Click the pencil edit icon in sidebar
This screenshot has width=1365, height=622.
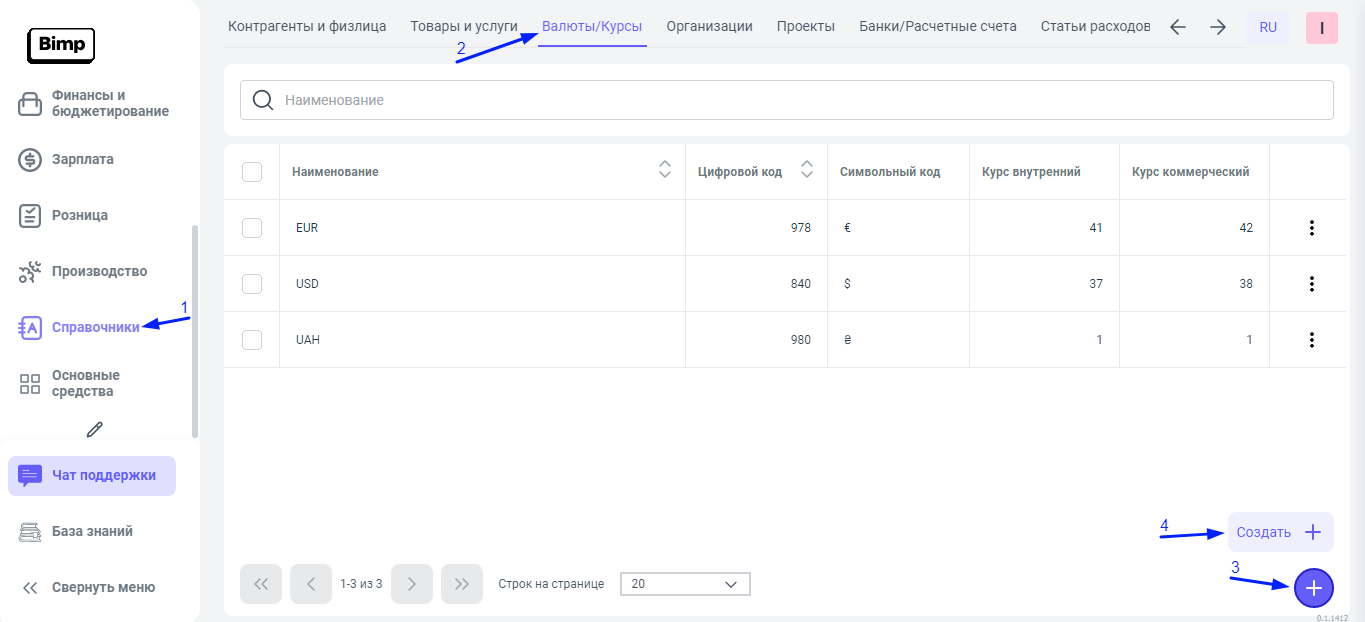(x=95, y=429)
